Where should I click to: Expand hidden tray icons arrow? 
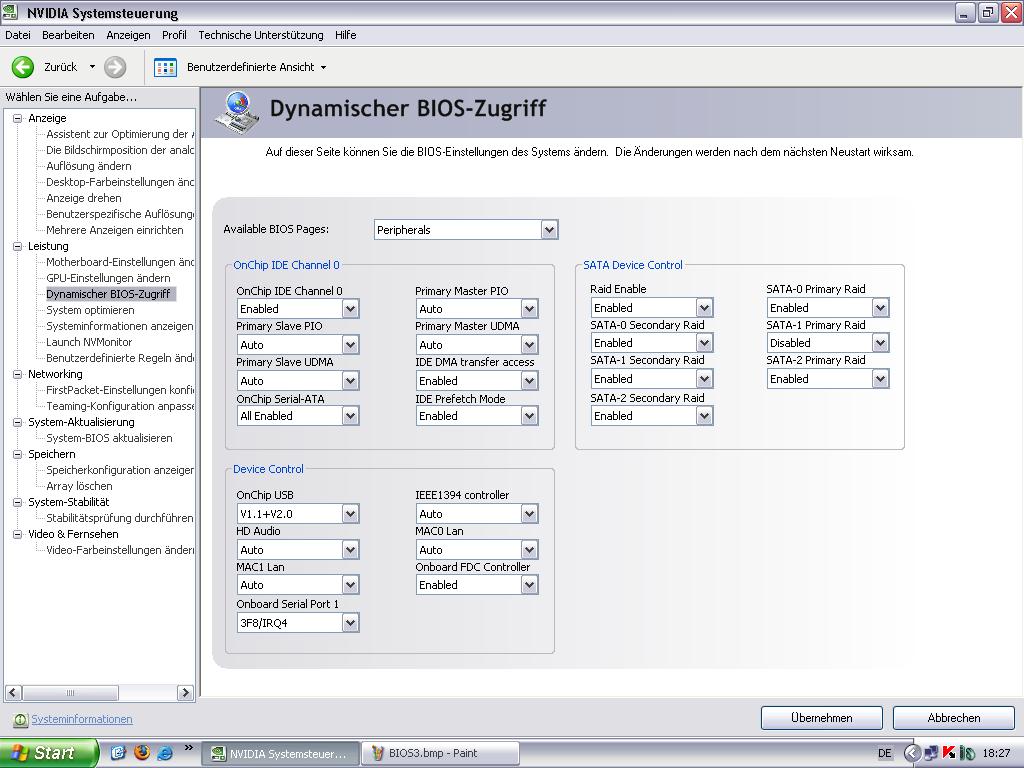tap(912, 753)
